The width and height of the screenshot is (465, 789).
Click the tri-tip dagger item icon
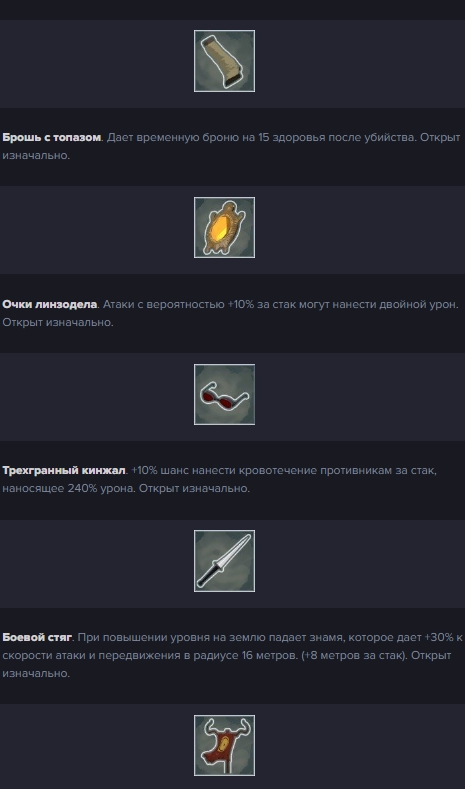pos(224,561)
